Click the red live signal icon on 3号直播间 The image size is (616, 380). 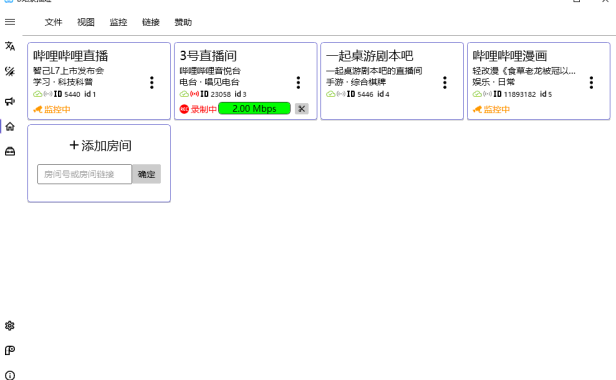pyautogui.click(x=194, y=94)
